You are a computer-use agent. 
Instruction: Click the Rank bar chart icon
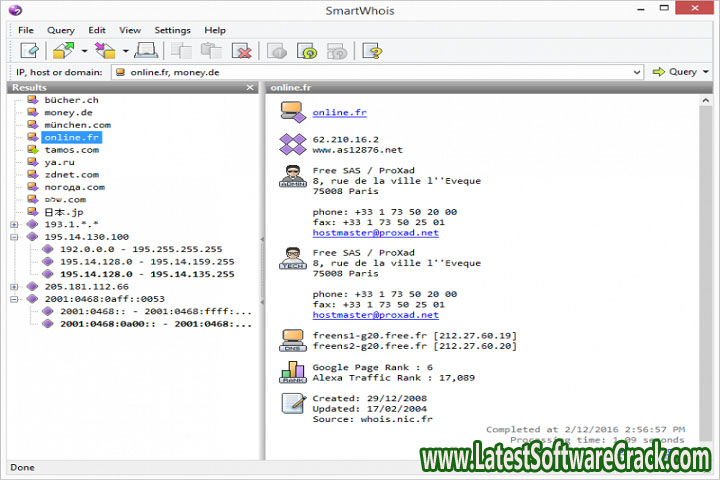[292, 373]
